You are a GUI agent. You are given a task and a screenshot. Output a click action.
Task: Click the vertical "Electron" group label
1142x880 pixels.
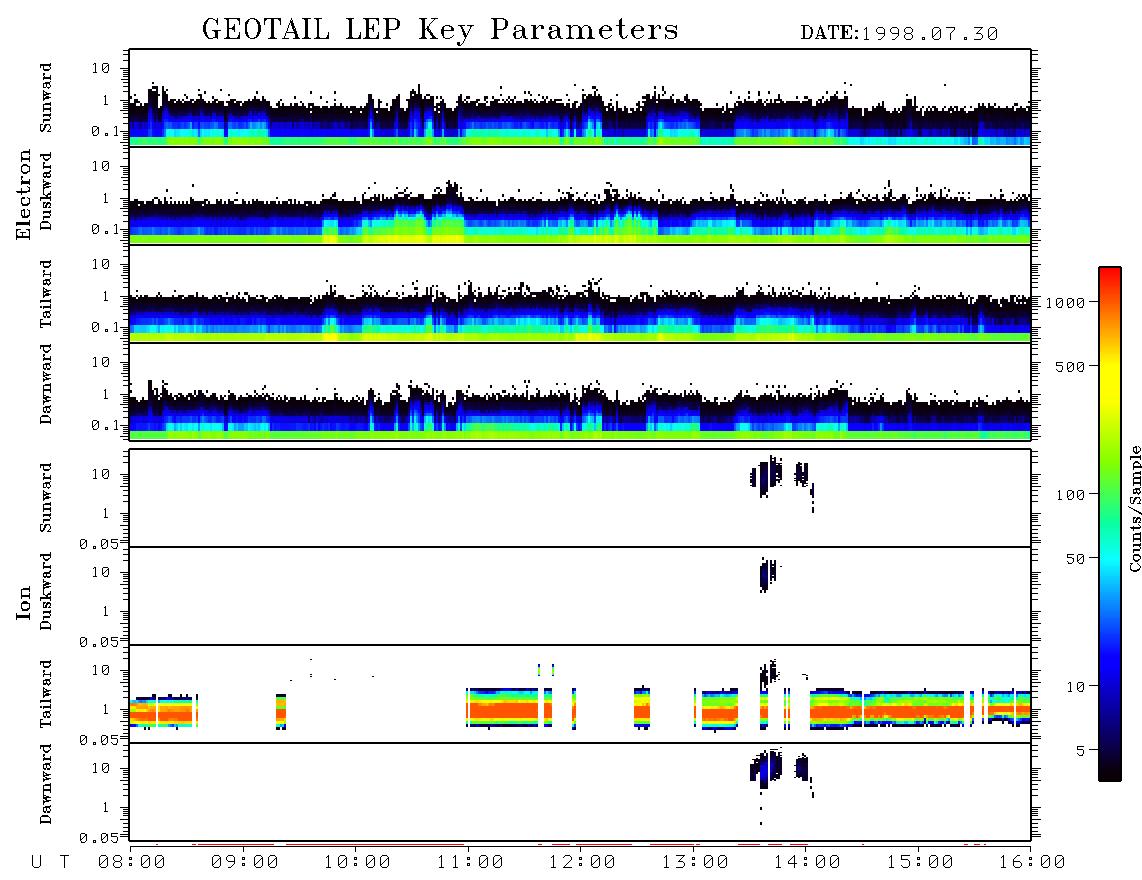tap(24, 195)
